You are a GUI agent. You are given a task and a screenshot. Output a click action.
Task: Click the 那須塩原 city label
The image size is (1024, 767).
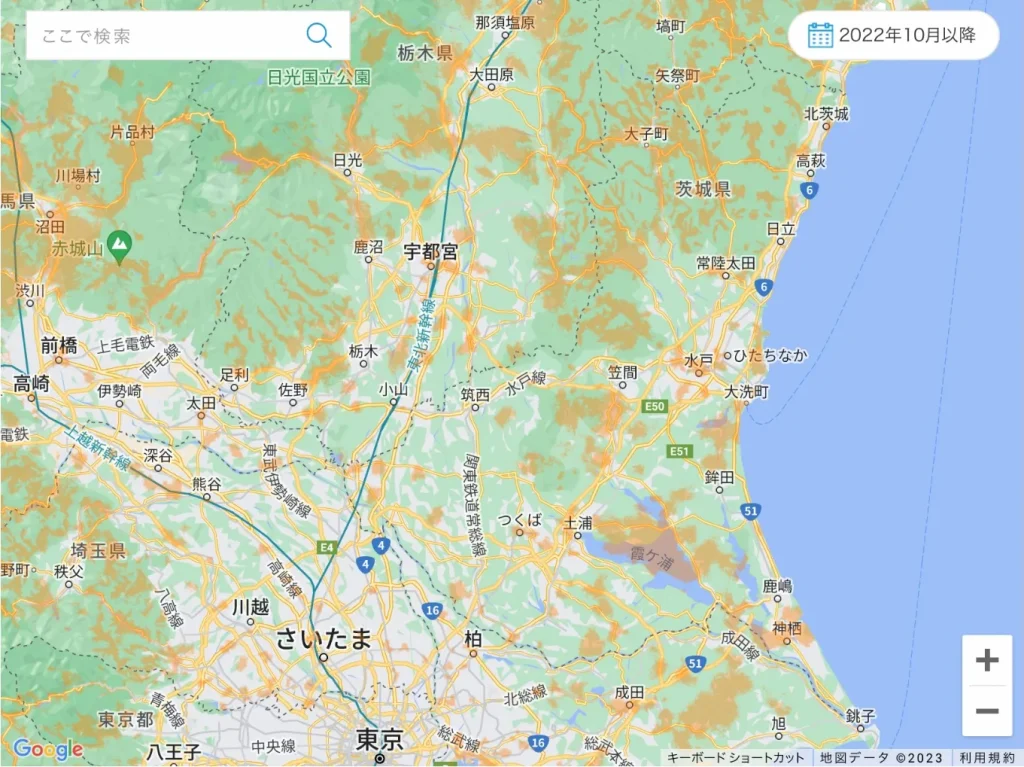tap(505, 23)
